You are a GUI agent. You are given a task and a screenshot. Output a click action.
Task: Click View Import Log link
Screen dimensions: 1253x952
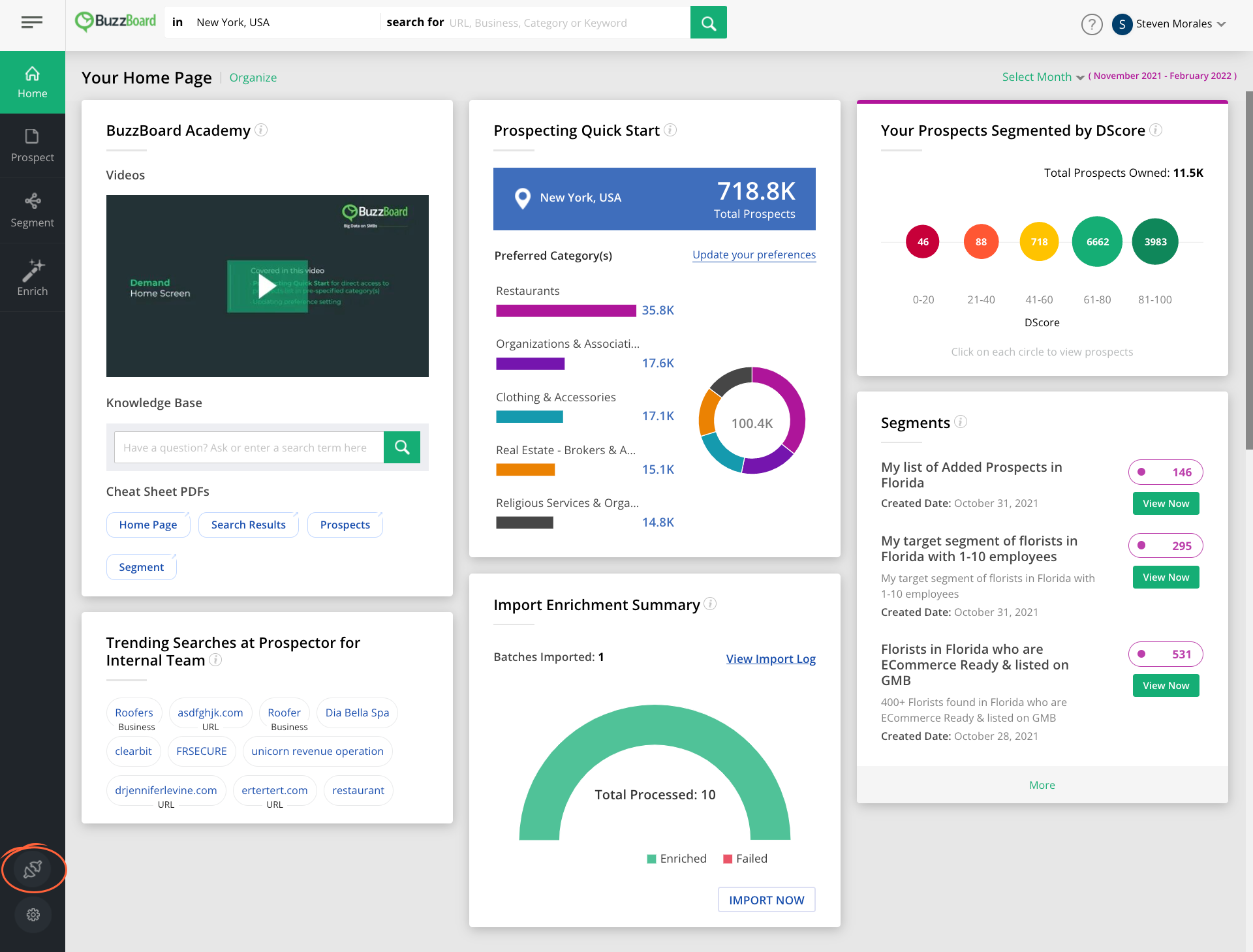coord(771,658)
